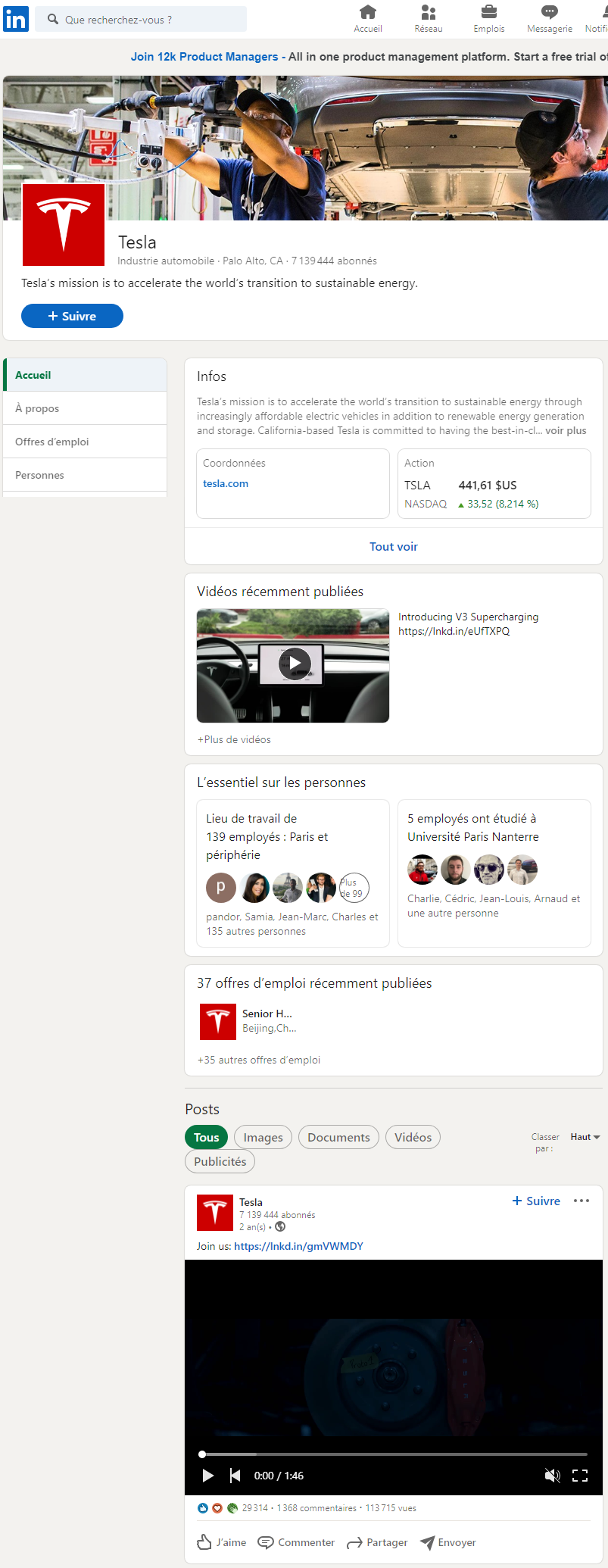Open the Personnes sidebar tab

point(86,475)
